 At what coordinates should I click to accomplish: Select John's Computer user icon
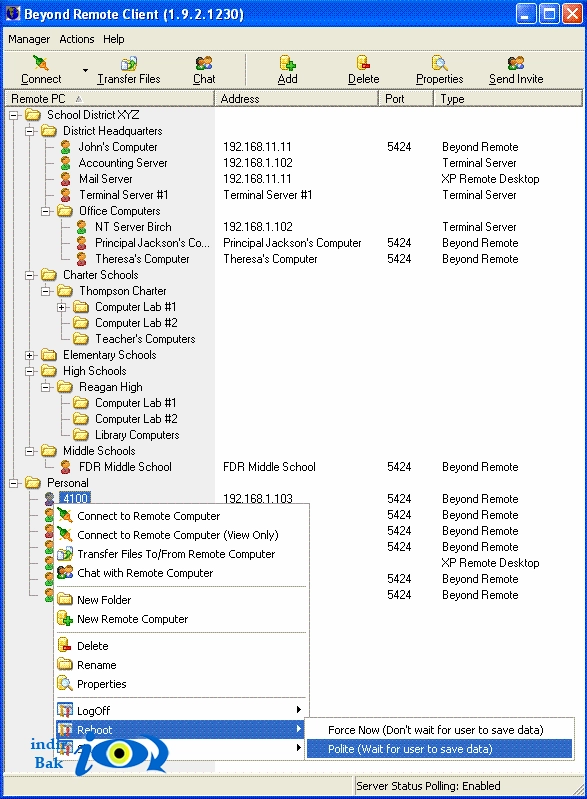(x=65, y=147)
